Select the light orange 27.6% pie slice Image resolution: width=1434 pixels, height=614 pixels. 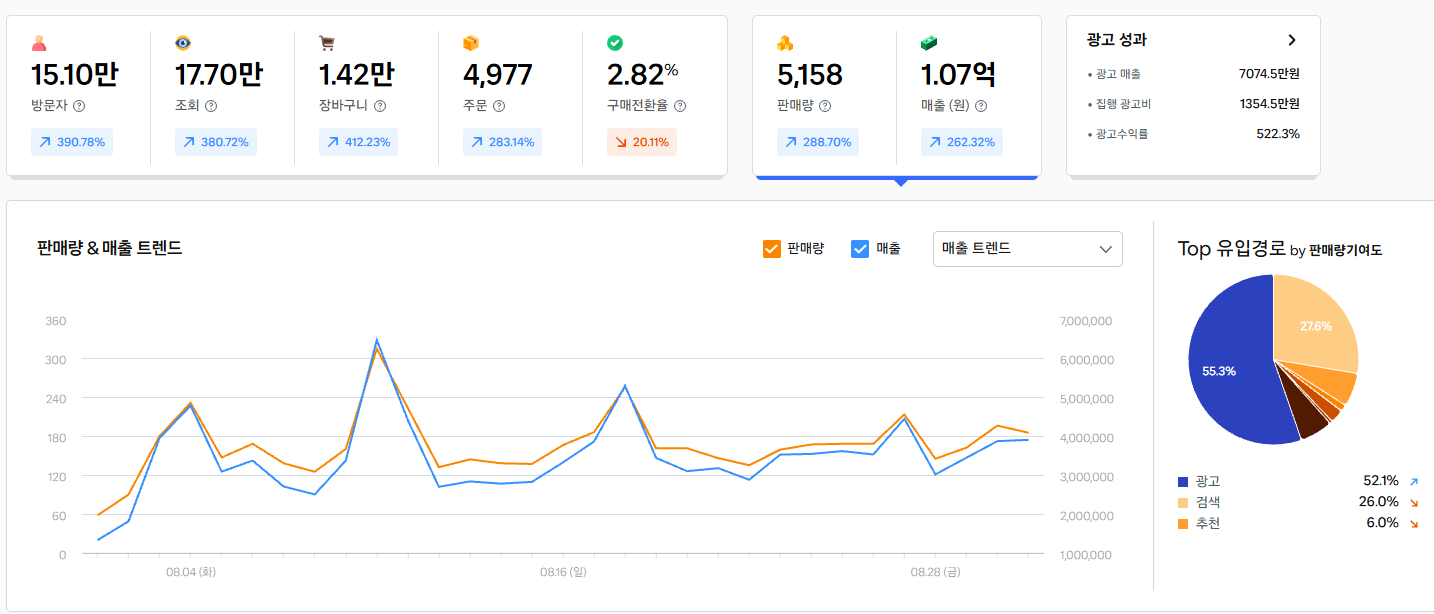[1315, 325]
